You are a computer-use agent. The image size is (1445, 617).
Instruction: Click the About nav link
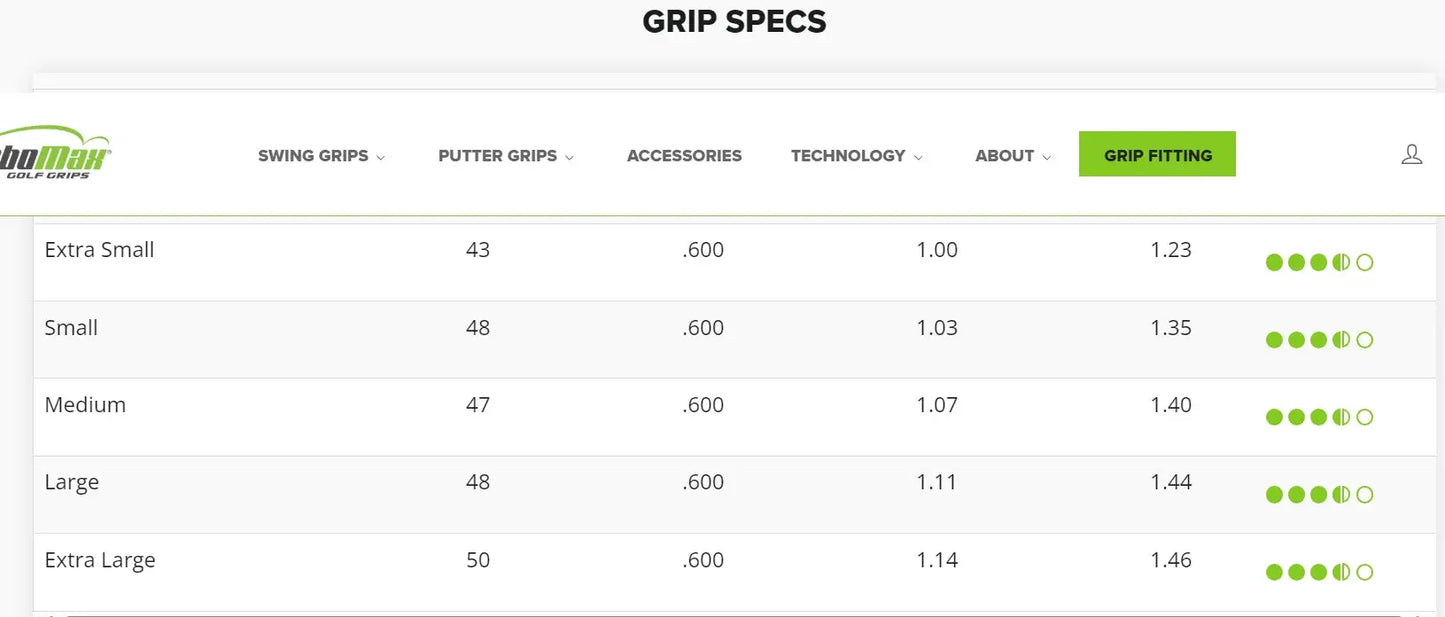point(1004,156)
